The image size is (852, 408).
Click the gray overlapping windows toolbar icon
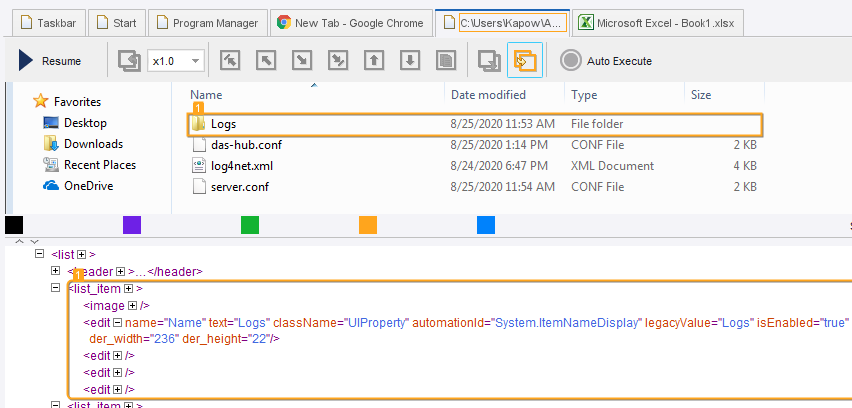[489, 61]
